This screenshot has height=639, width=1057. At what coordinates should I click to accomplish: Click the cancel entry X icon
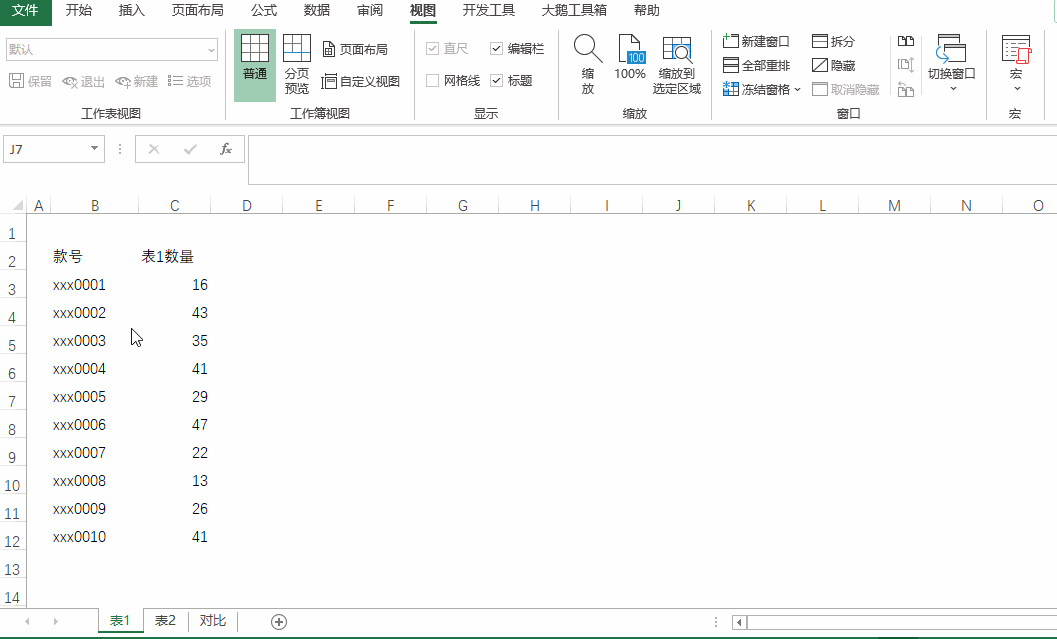tap(154, 149)
